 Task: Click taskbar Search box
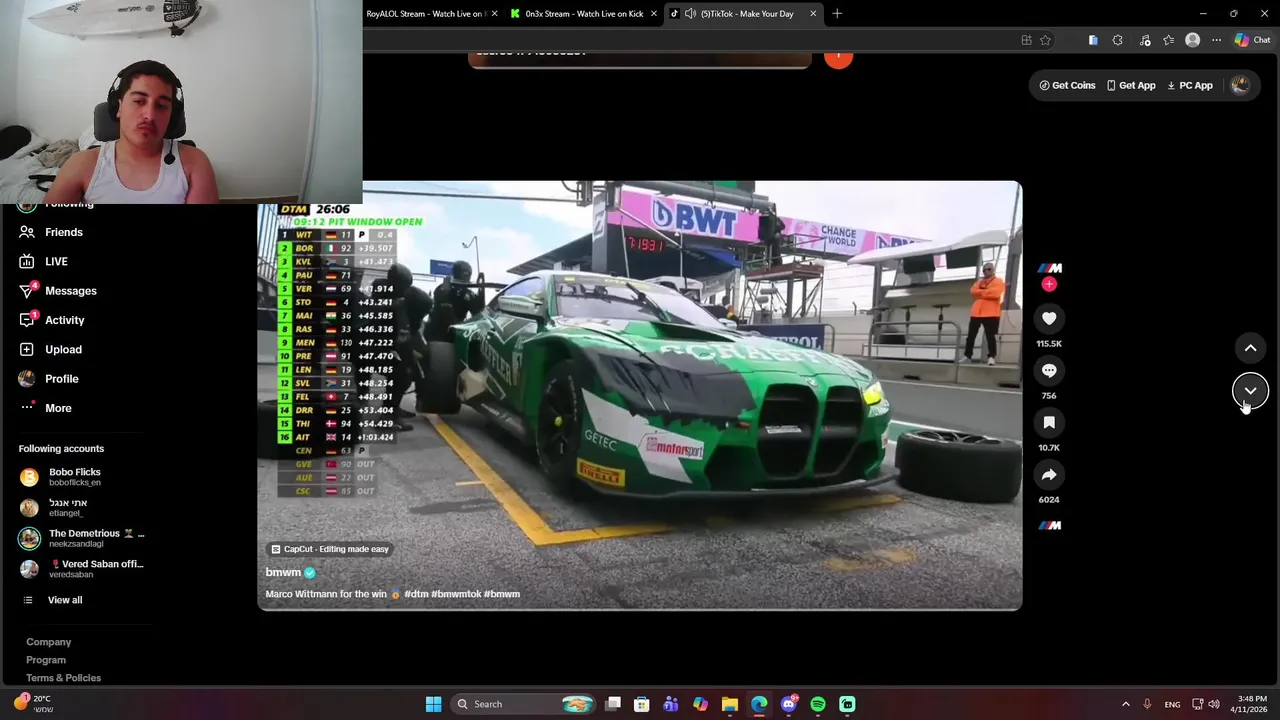pos(523,704)
